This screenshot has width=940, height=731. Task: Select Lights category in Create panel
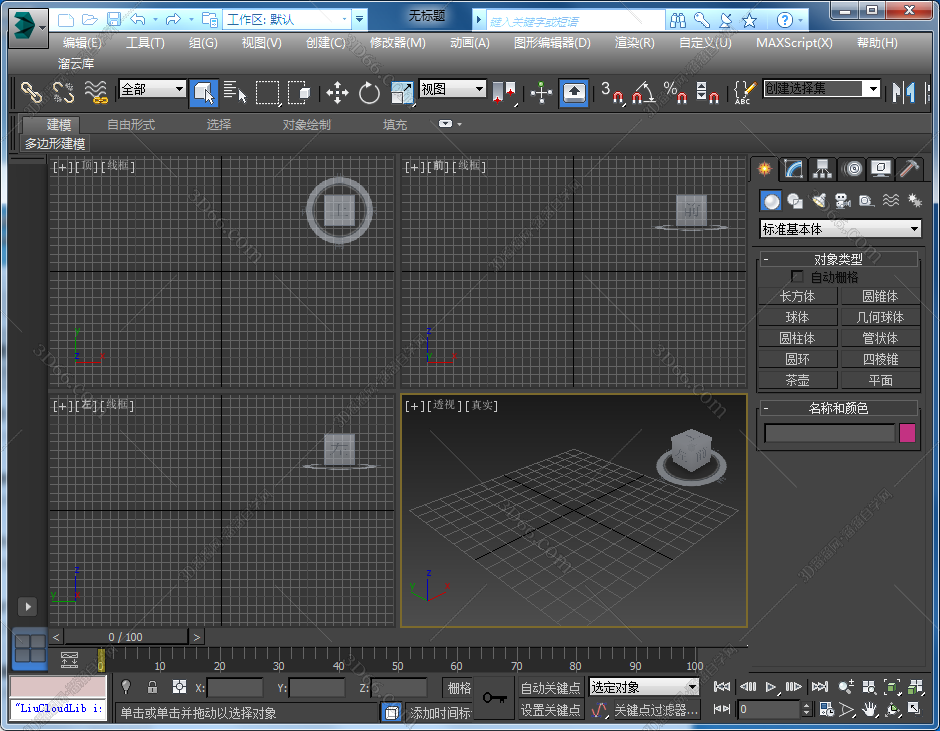[819, 201]
